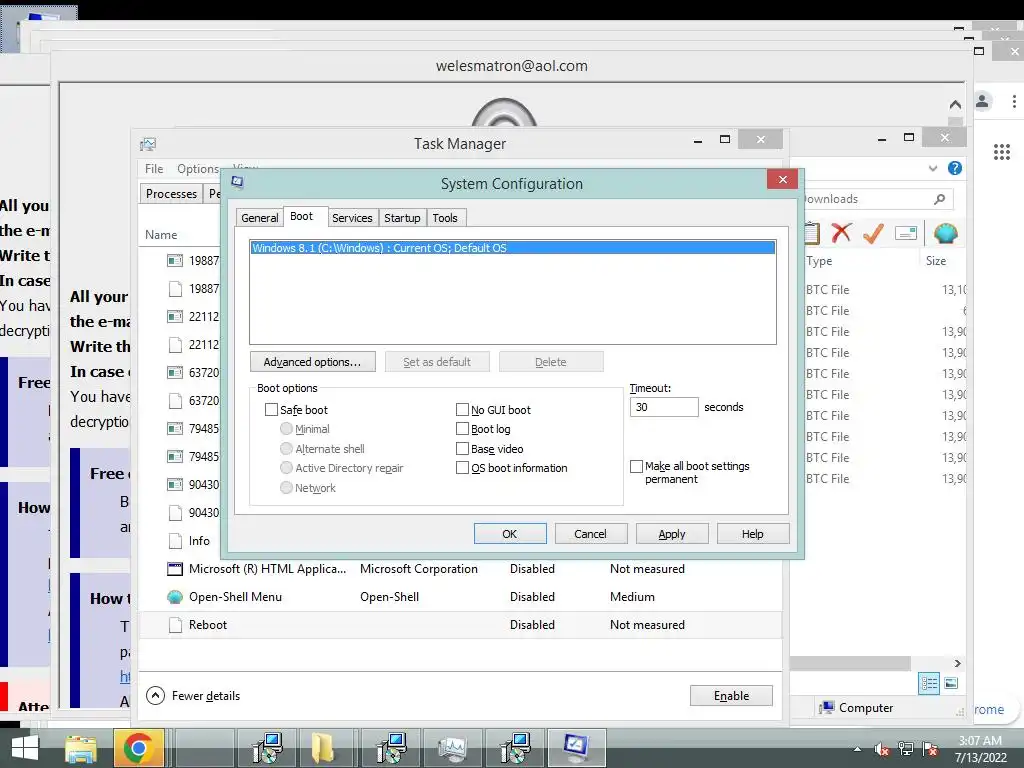Open the Tools tab
Viewport: 1024px width, 768px height.
pos(445,217)
